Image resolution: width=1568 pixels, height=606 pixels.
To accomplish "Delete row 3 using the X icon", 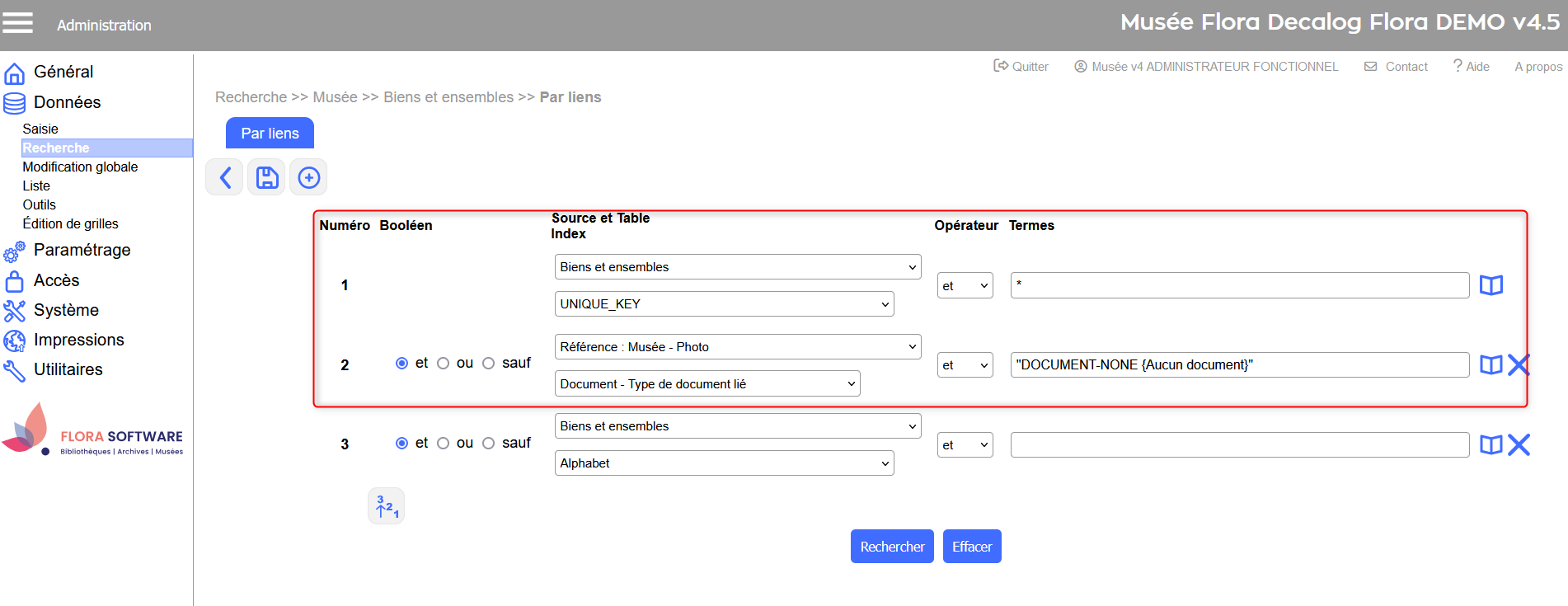I will 1519,445.
